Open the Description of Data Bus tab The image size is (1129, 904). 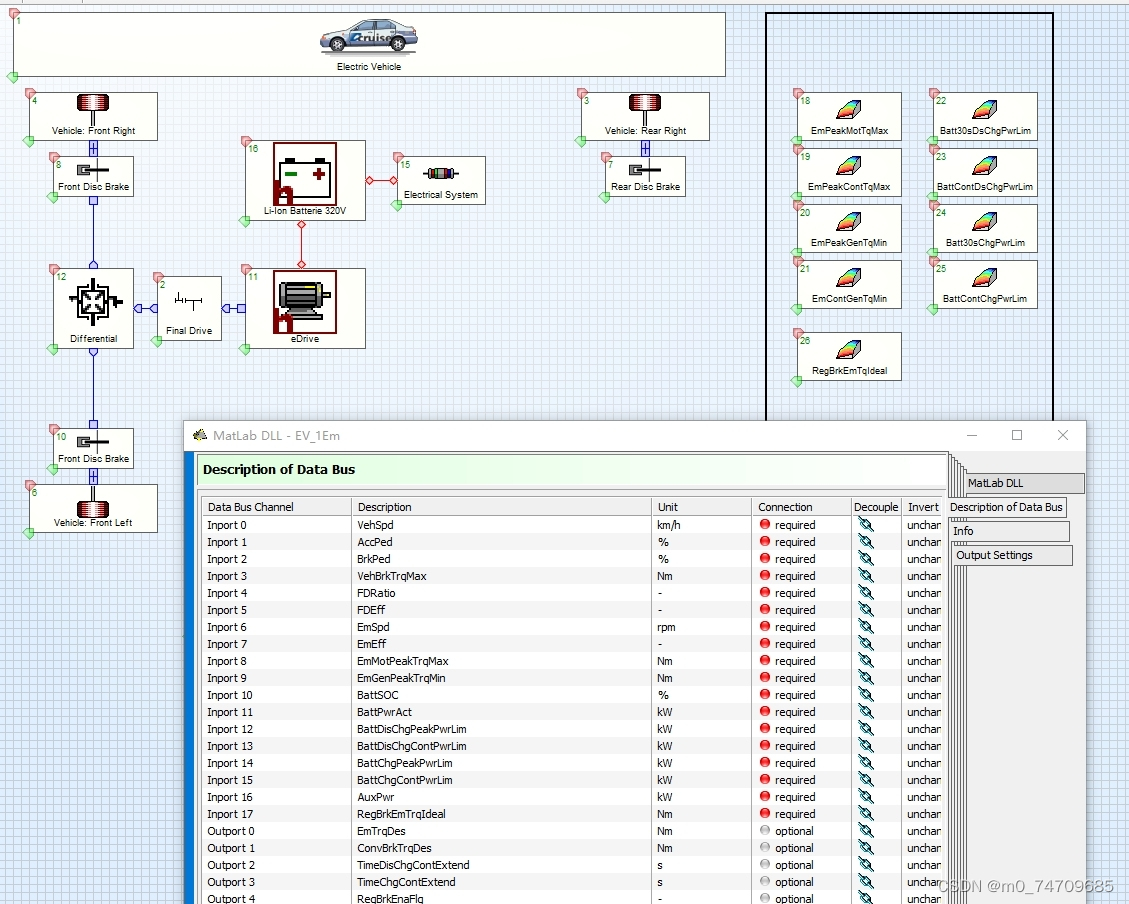point(1007,507)
